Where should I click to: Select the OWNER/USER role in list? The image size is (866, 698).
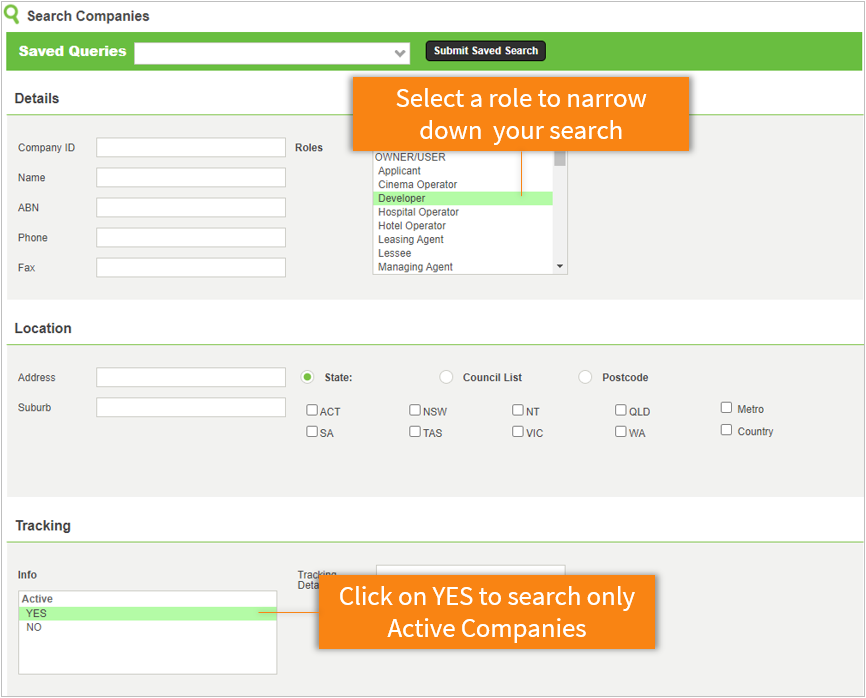pyautogui.click(x=463, y=157)
